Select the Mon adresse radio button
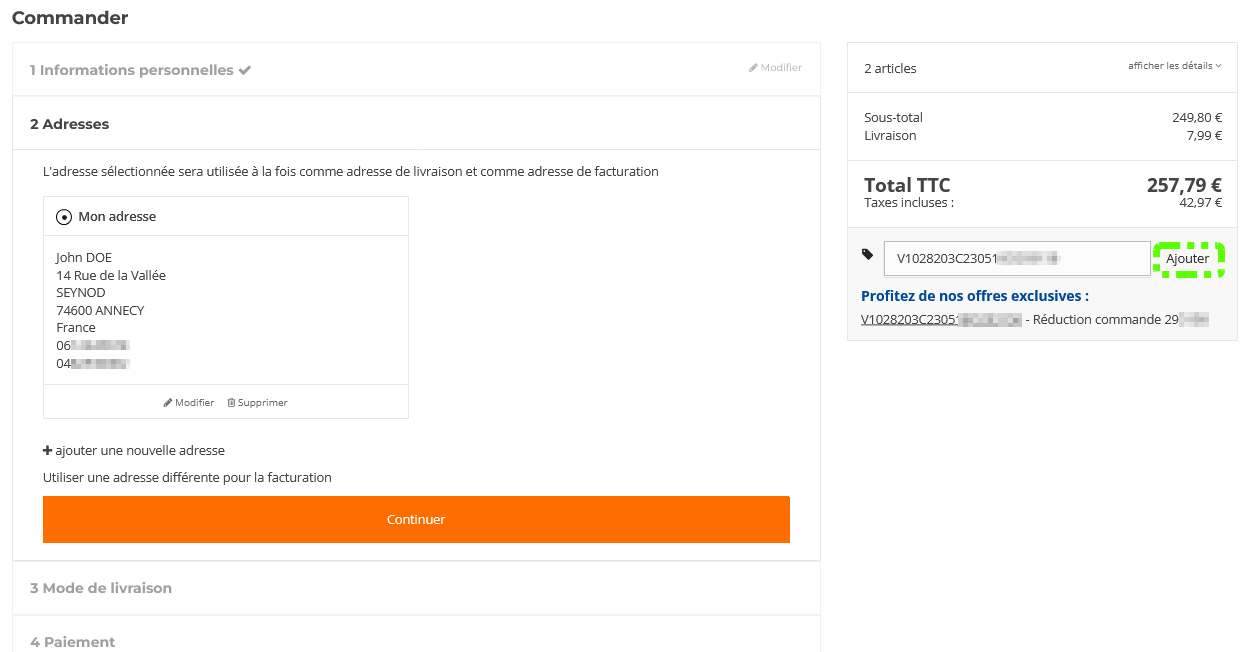This screenshot has height=652, width=1258. (x=64, y=217)
